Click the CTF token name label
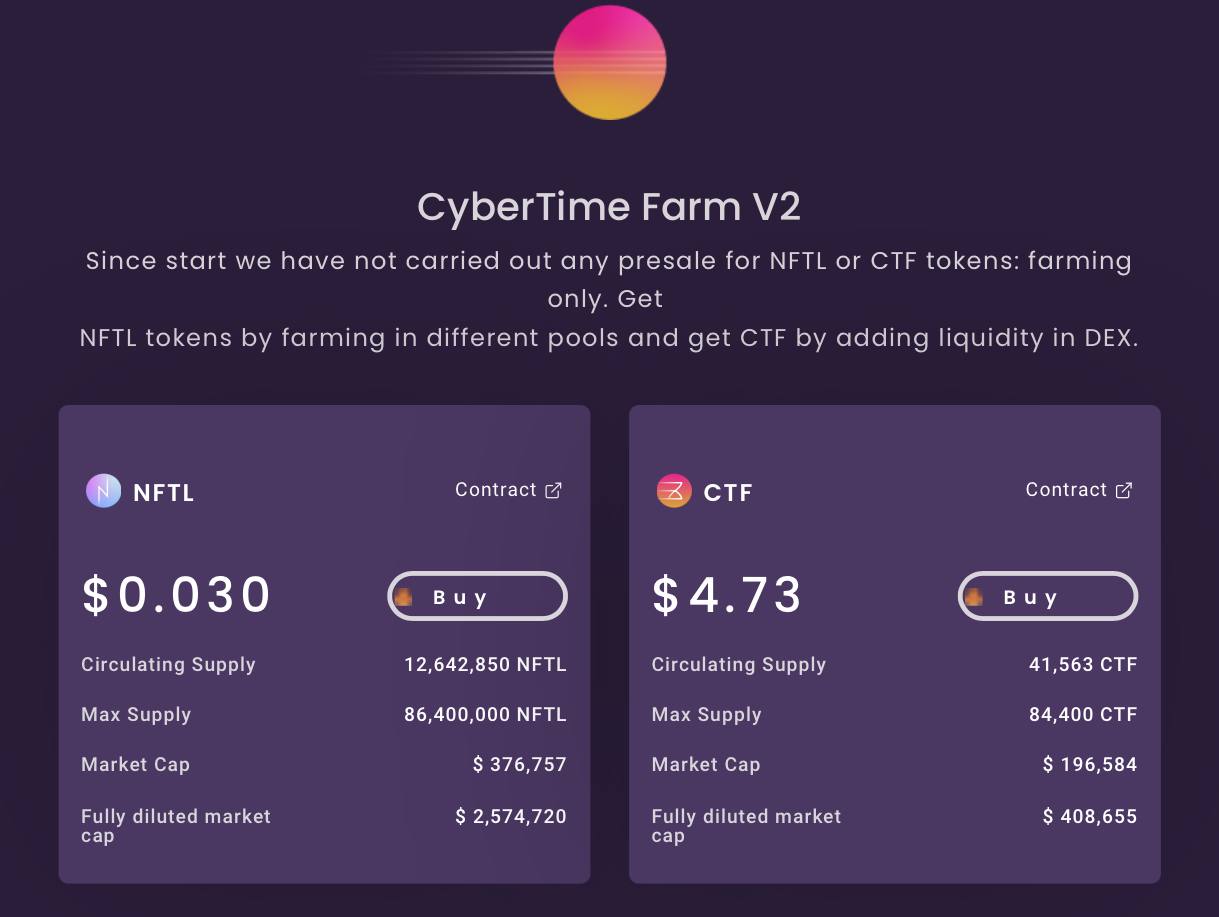 [728, 493]
